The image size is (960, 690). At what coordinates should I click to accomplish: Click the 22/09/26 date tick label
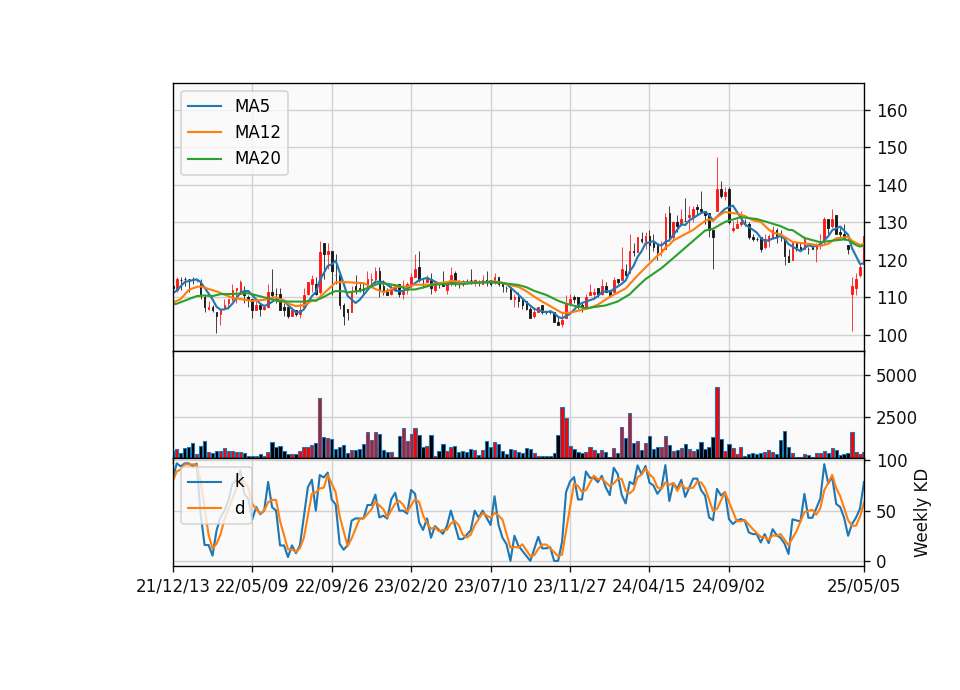click(x=332, y=586)
